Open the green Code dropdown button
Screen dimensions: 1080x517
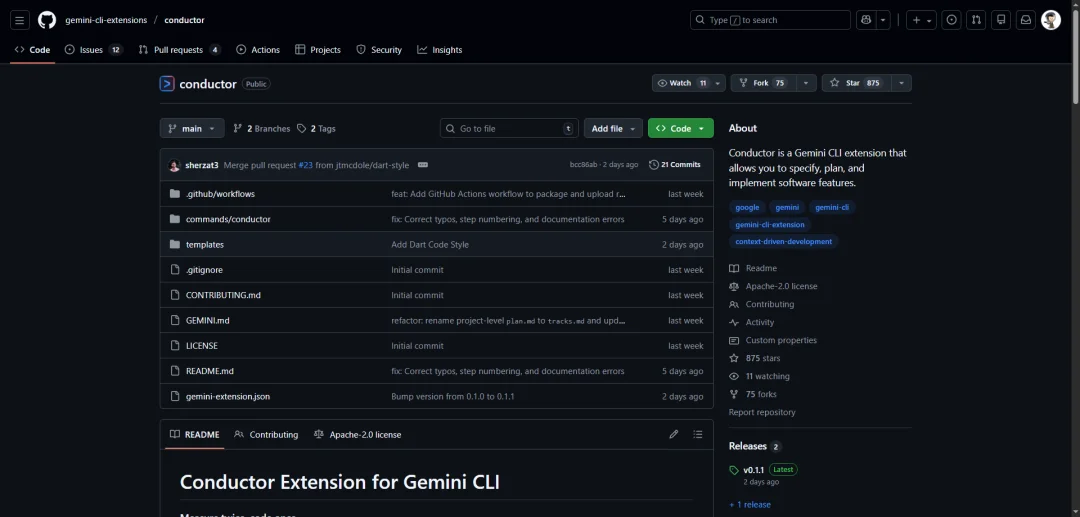(681, 128)
